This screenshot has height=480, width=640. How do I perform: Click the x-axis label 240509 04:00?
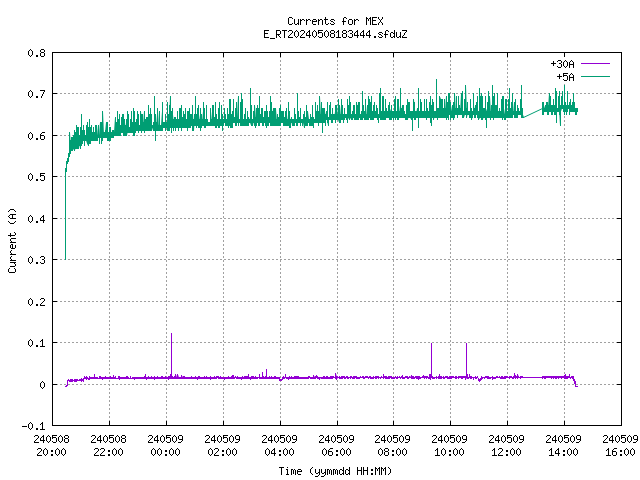[x=280, y=445]
